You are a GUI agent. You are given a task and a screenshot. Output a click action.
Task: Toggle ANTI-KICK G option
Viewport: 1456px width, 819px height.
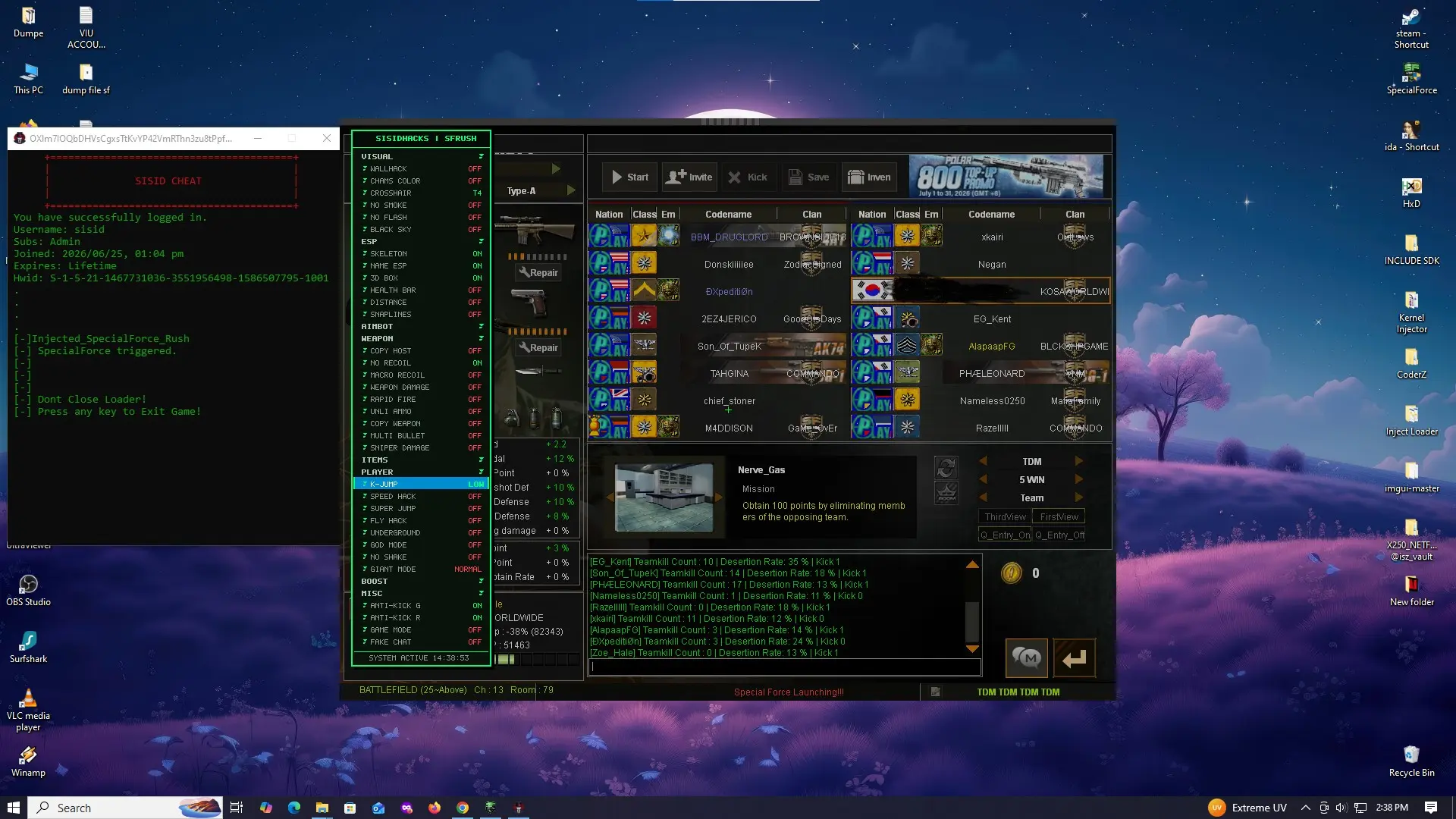pos(422,605)
